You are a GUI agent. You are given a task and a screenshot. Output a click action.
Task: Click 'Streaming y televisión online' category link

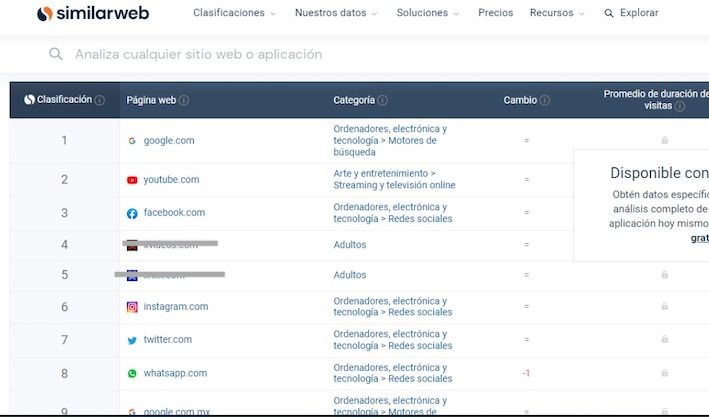tap(394, 185)
